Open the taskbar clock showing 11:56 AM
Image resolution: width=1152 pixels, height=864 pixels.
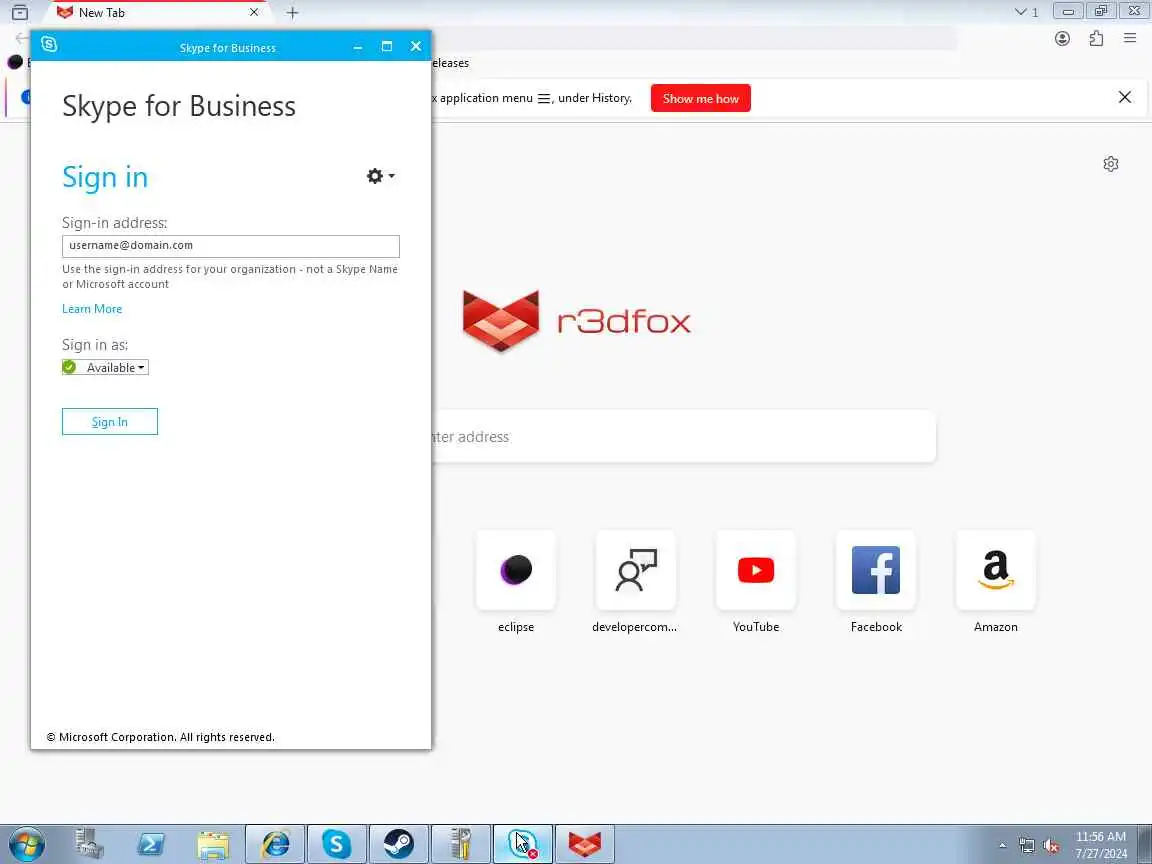(1101, 845)
